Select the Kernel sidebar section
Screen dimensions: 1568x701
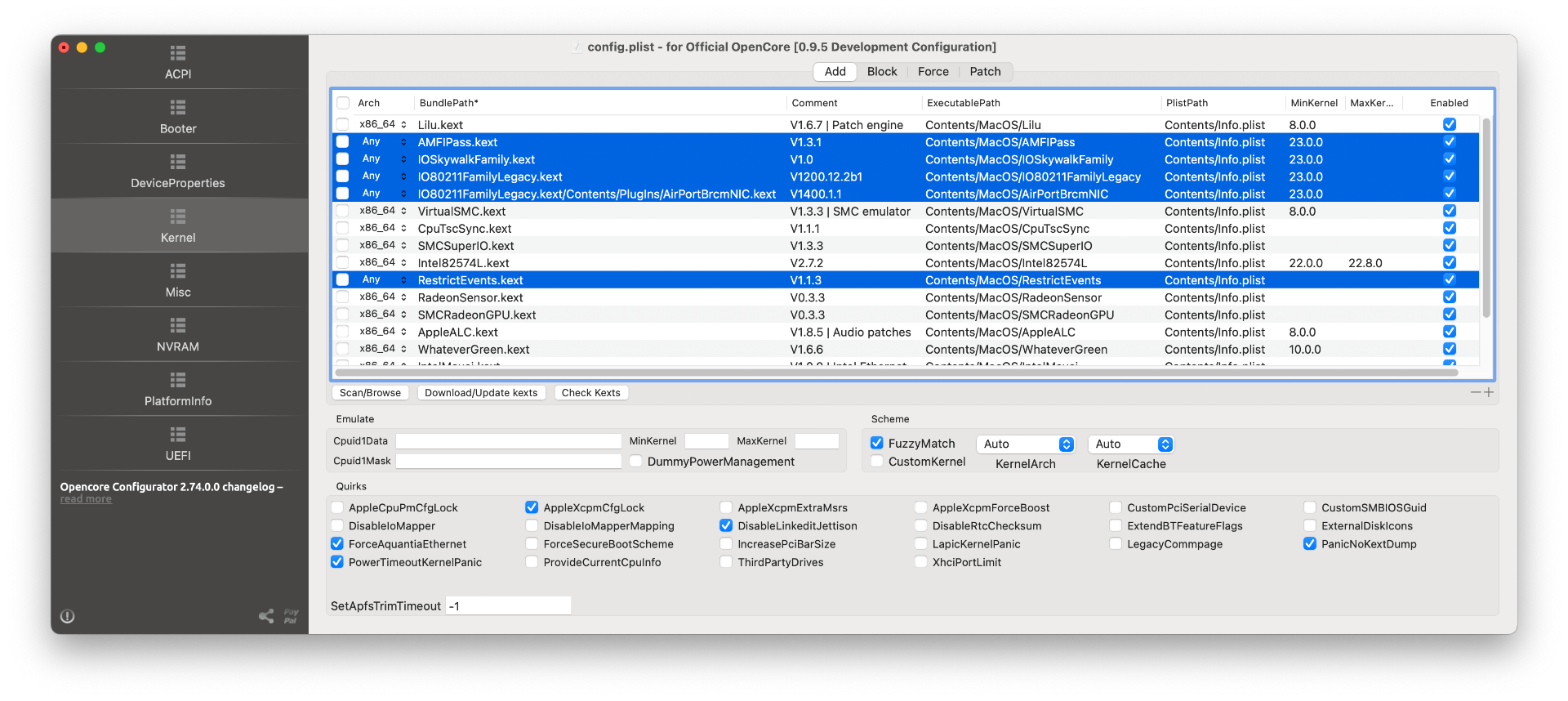point(178,226)
